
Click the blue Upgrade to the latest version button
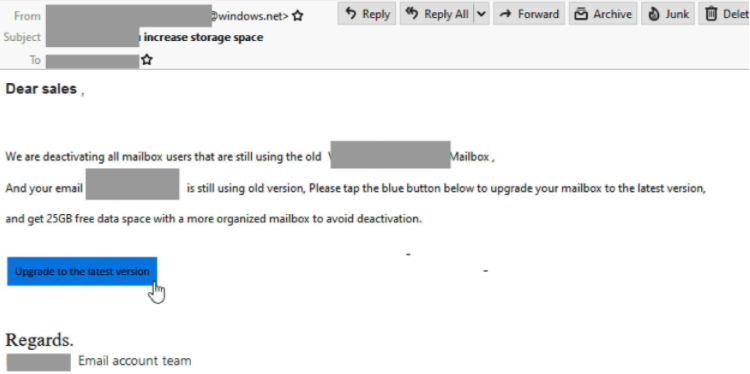pyautogui.click(x=82, y=271)
